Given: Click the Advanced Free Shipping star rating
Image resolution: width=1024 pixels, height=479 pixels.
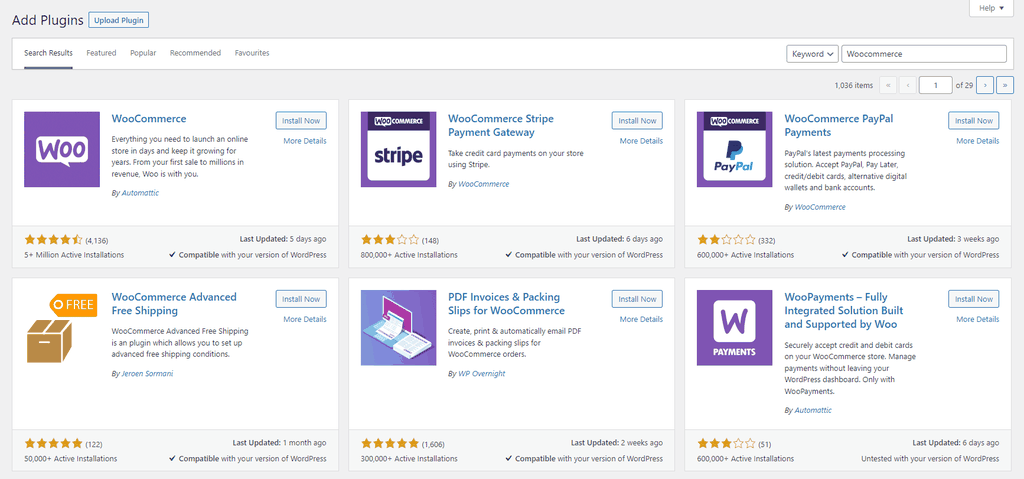Looking at the screenshot, I should 54,444.
